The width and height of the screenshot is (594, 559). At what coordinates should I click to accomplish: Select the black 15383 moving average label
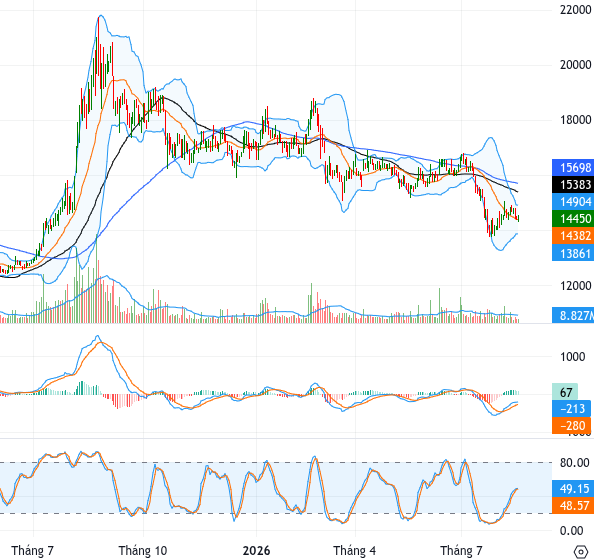click(573, 185)
